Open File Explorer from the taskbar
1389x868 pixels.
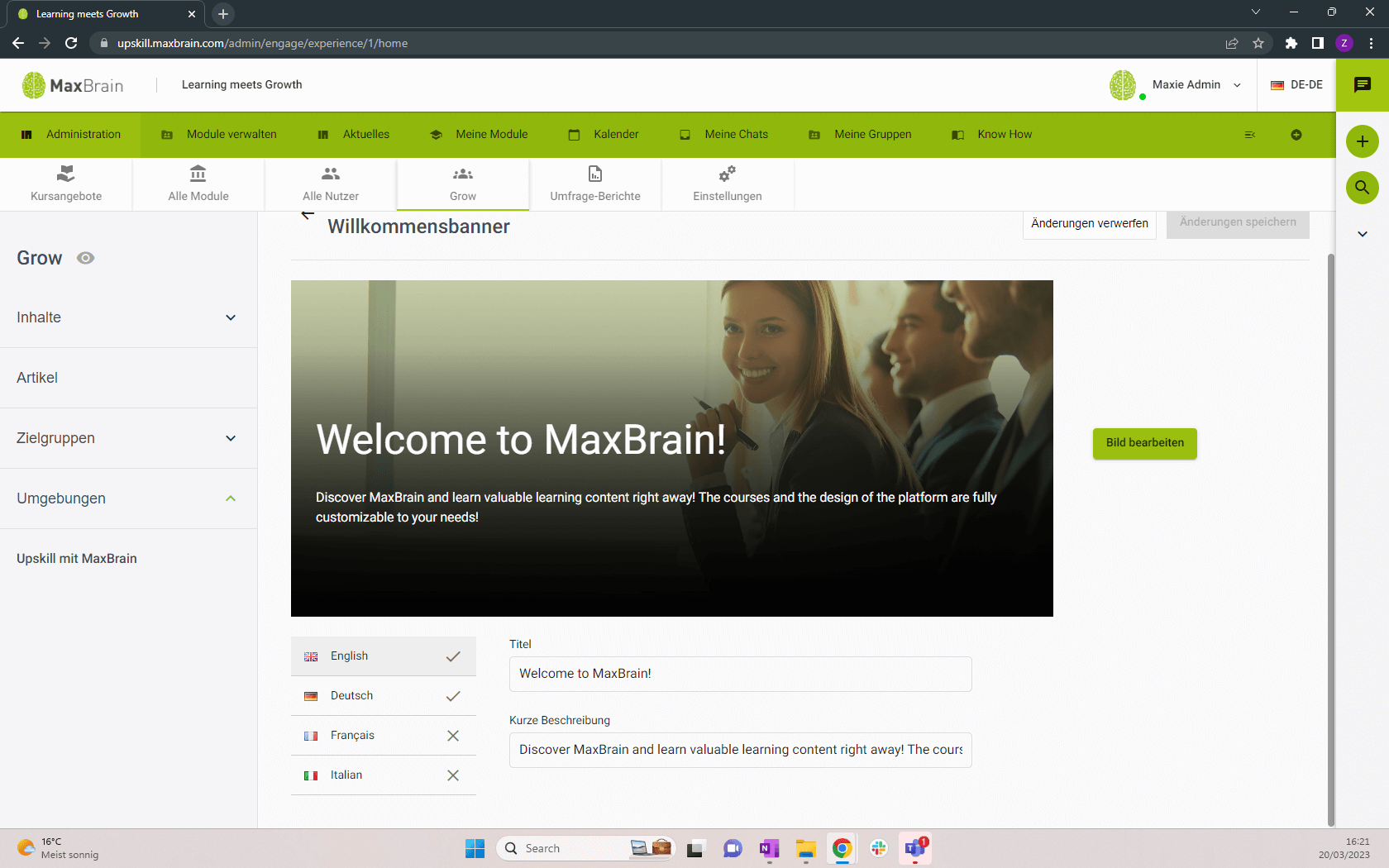tap(806, 848)
